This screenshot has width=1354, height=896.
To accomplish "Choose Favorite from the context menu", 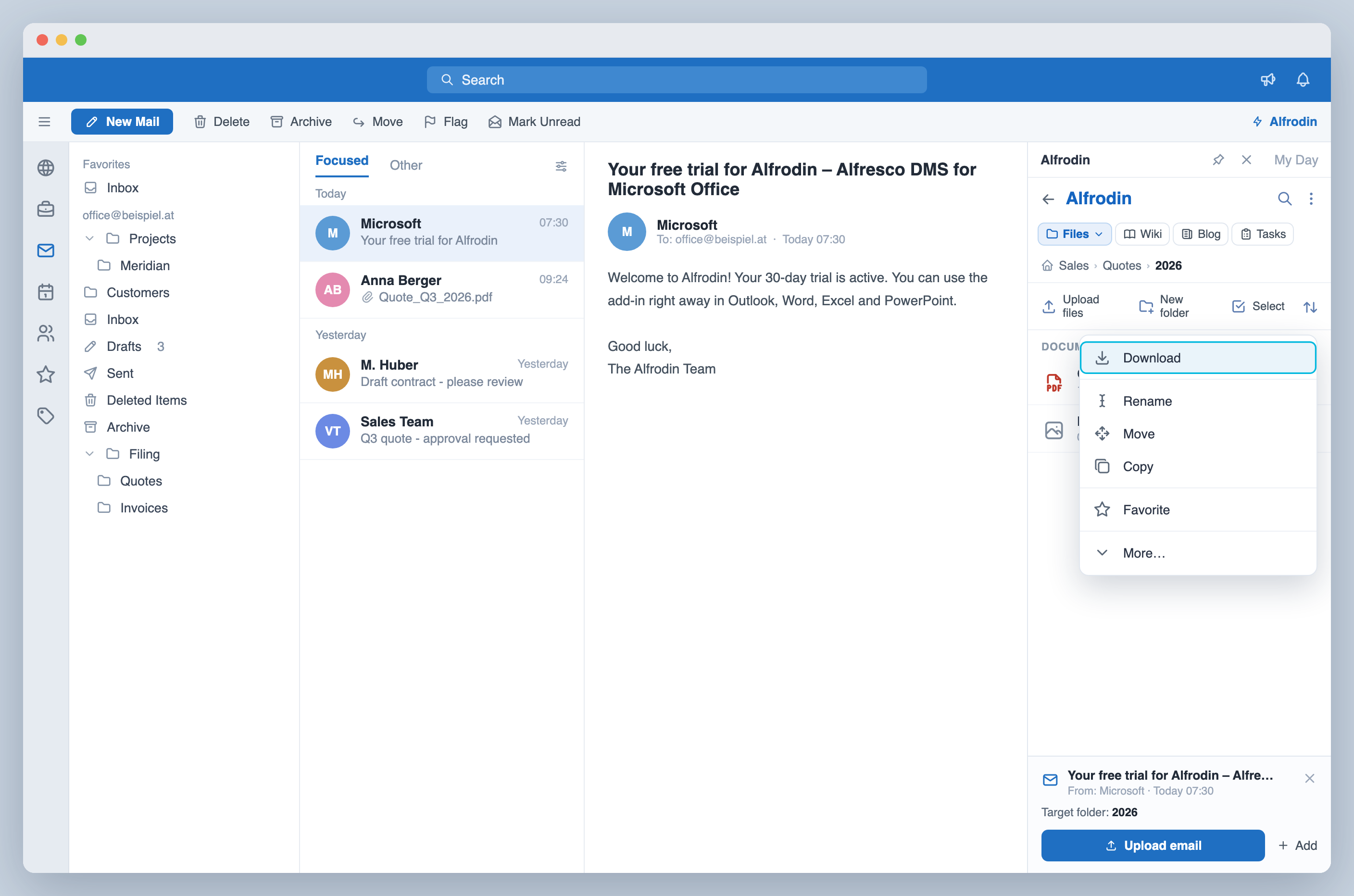I will coord(1197,510).
